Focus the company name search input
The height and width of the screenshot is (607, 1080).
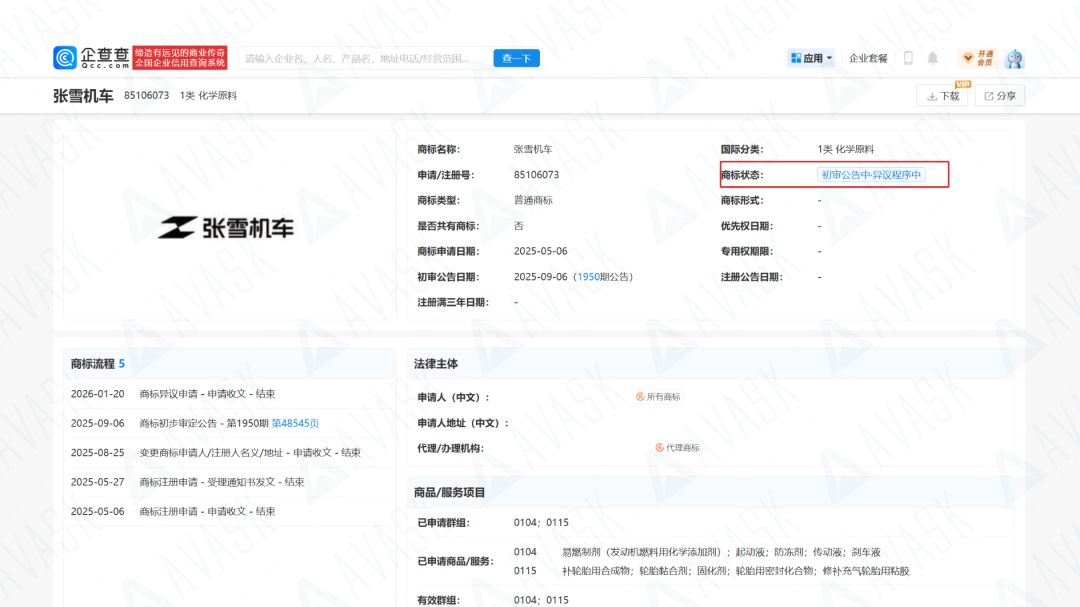tap(366, 59)
